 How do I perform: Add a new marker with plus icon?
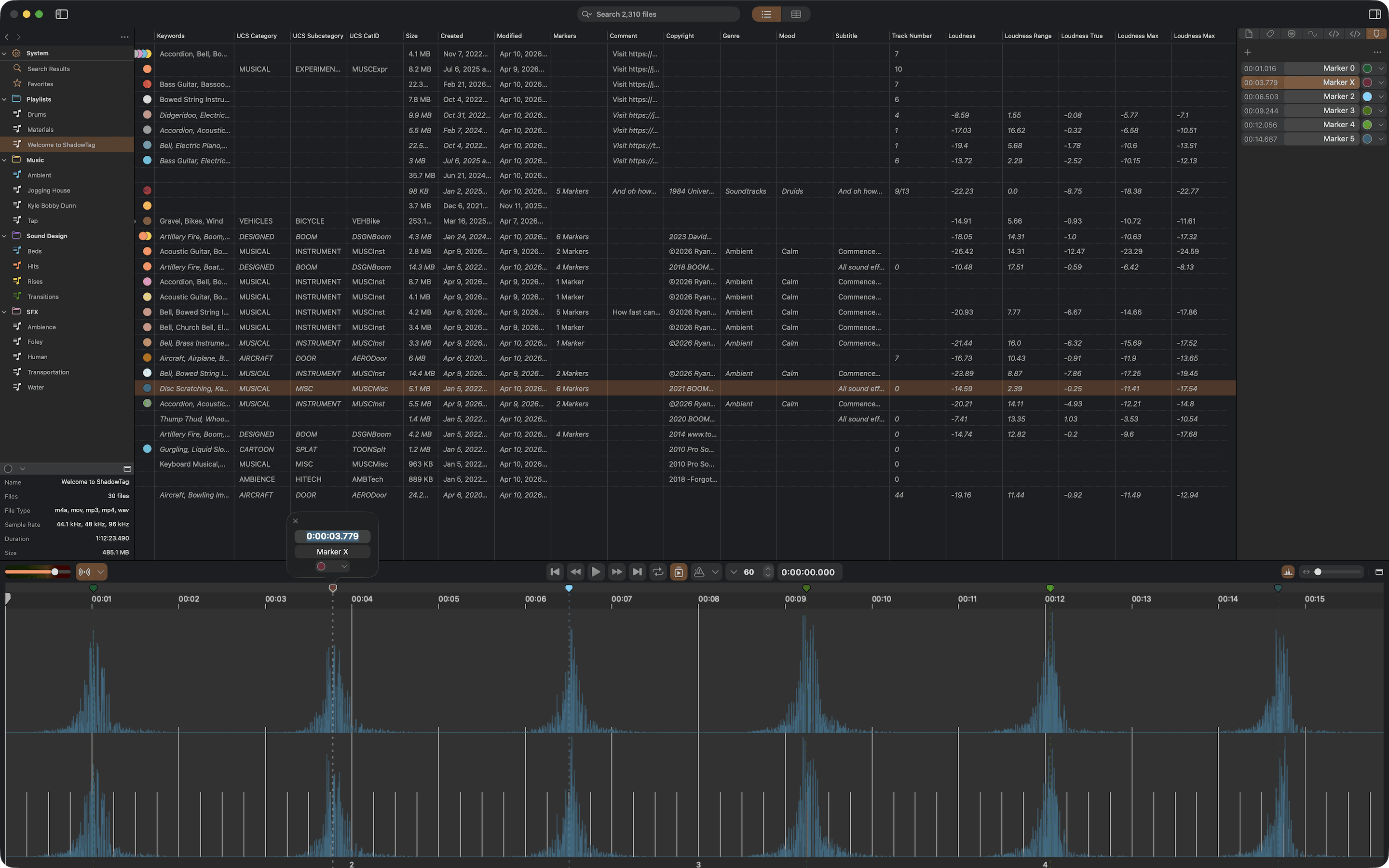(x=1247, y=52)
